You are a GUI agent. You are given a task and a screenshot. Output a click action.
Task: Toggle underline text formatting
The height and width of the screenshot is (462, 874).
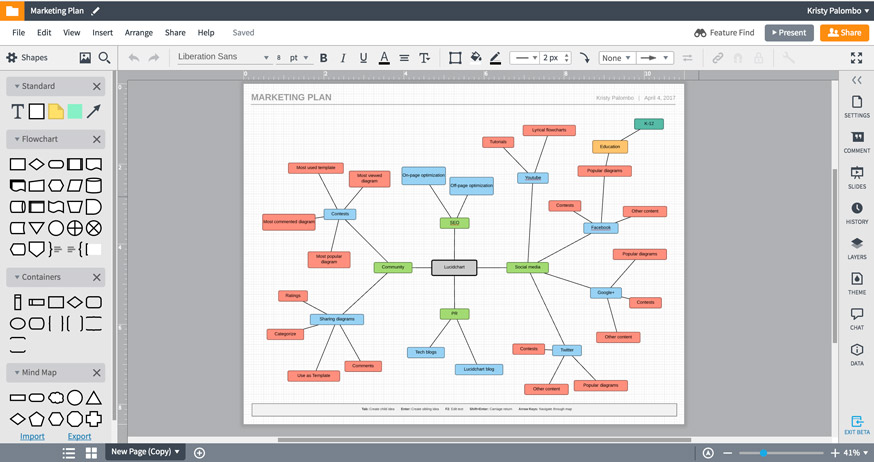tap(363, 58)
